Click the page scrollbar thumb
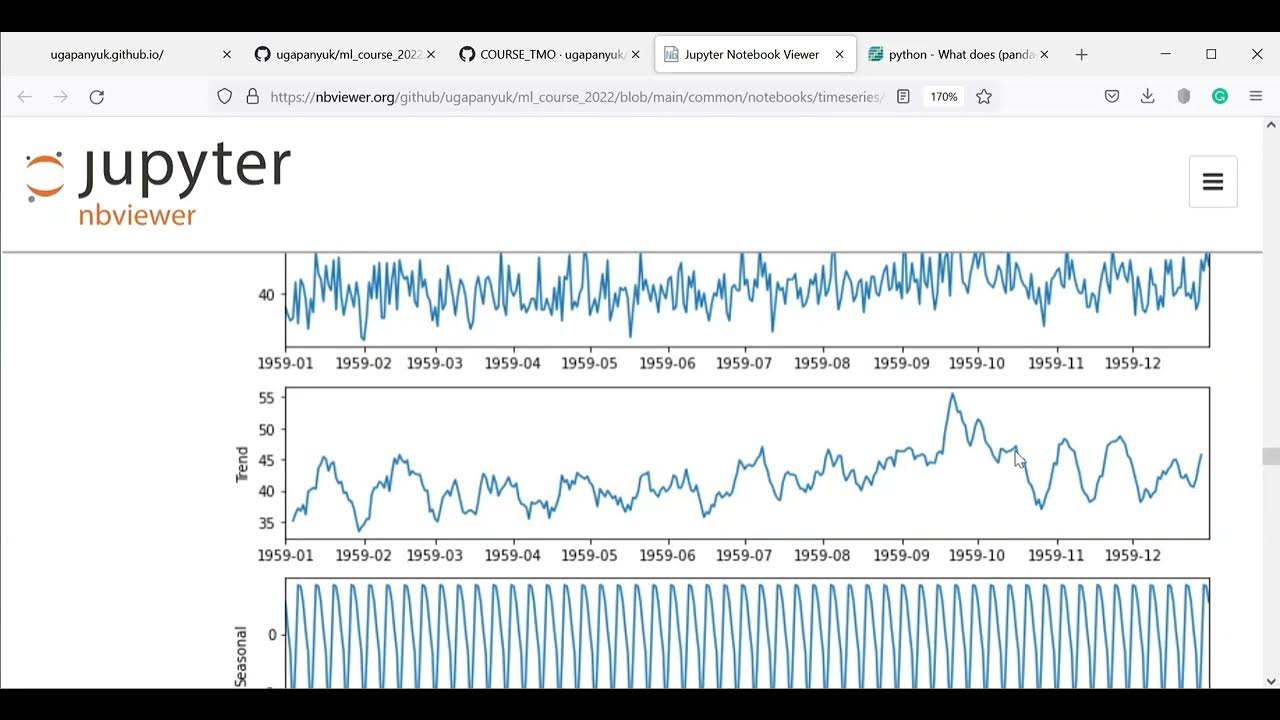The height and width of the screenshot is (720, 1280). coord(1271,457)
